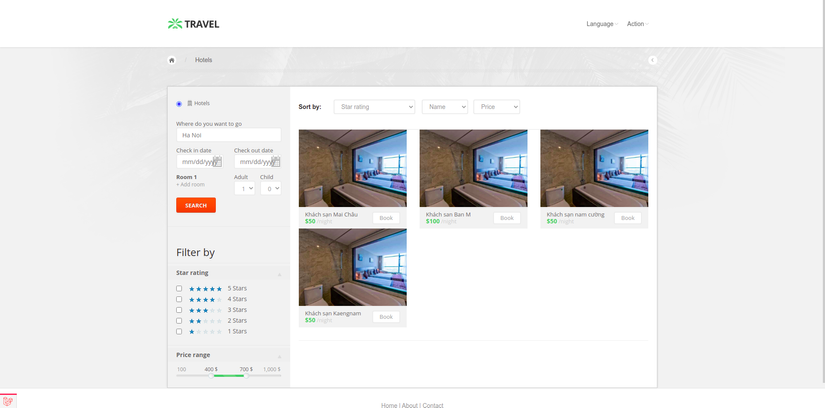825x408 pixels.
Task: Tick the 1 Stars filter checkbox
Action: click(179, 332)
